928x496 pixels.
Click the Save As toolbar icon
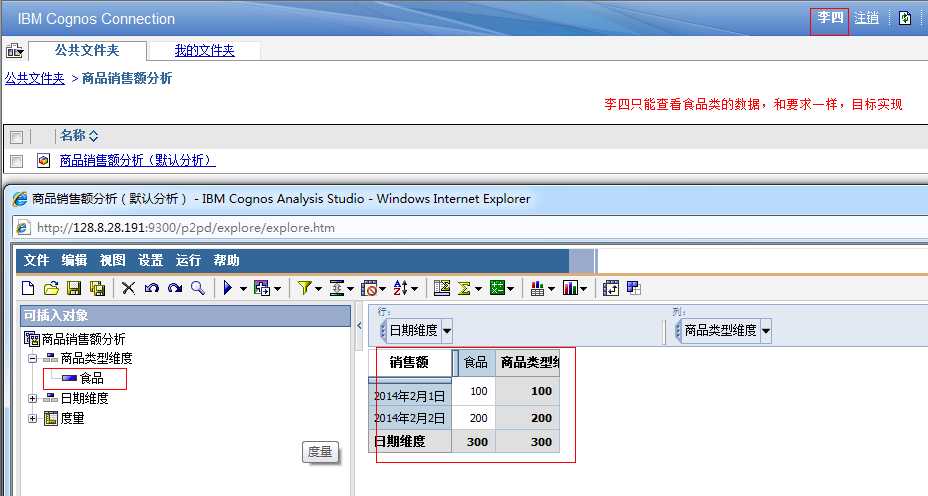point(97,288)
